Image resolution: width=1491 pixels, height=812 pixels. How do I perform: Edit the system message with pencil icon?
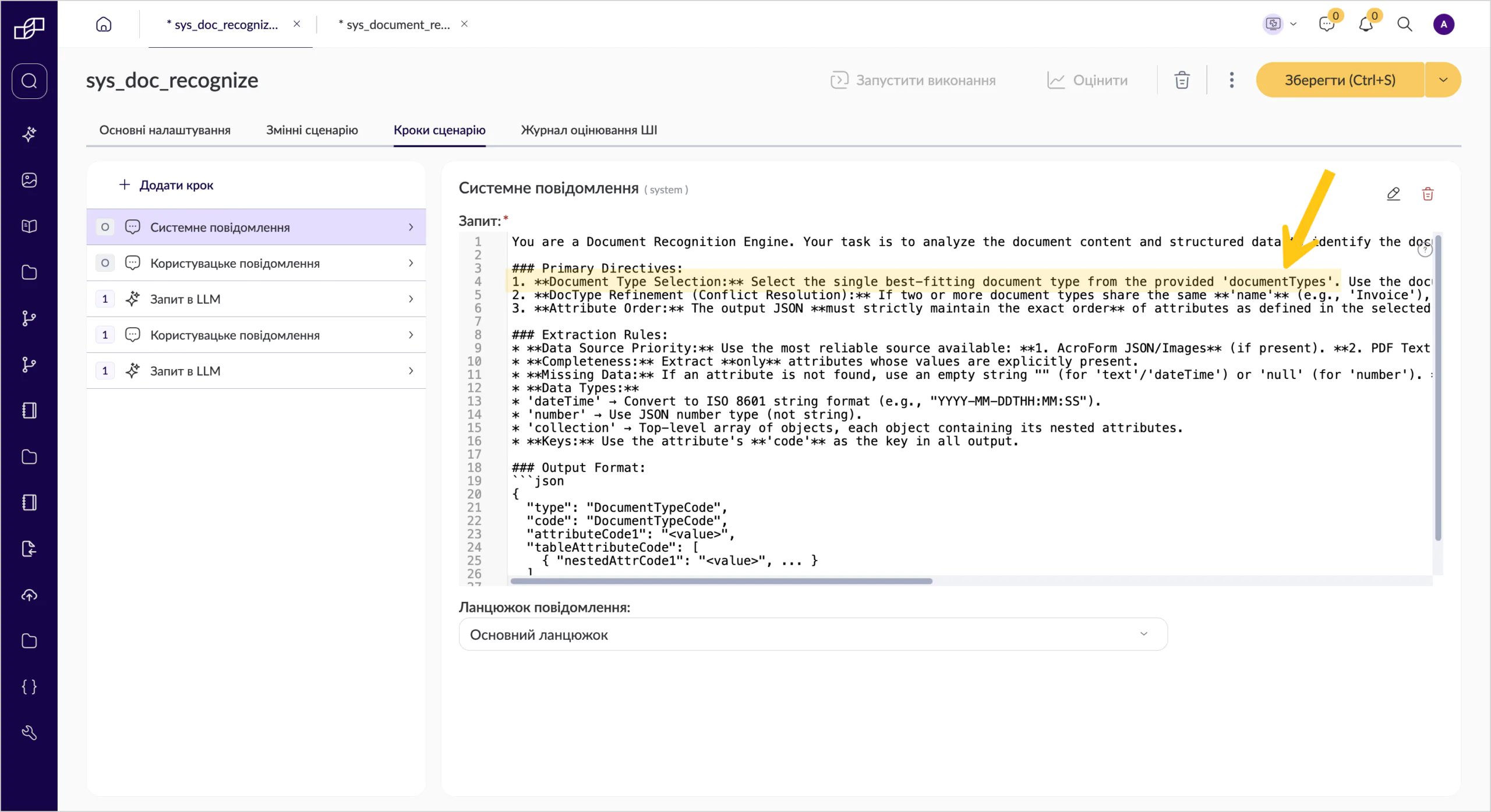pyautogui.click(x=1393, y=194)
